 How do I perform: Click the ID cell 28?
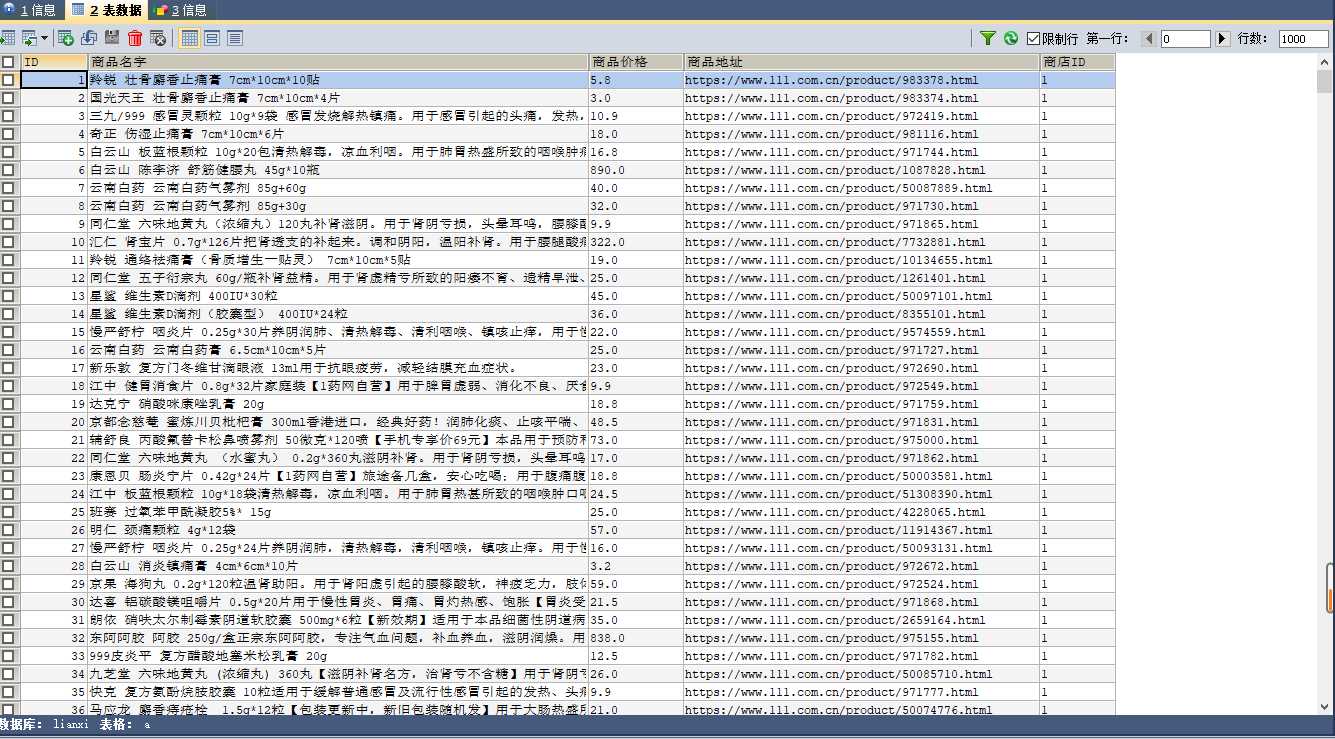point(54,566)
